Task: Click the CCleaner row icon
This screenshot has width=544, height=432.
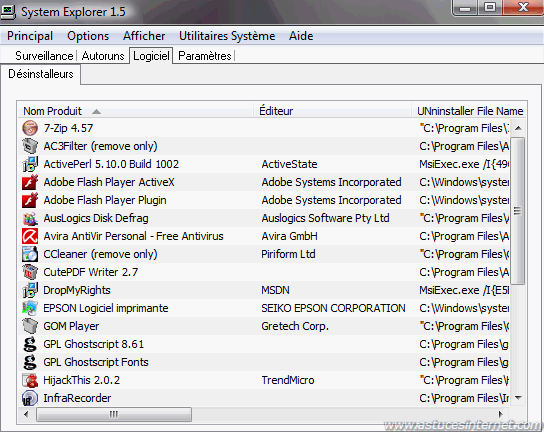Action: (x=30, y=254)
